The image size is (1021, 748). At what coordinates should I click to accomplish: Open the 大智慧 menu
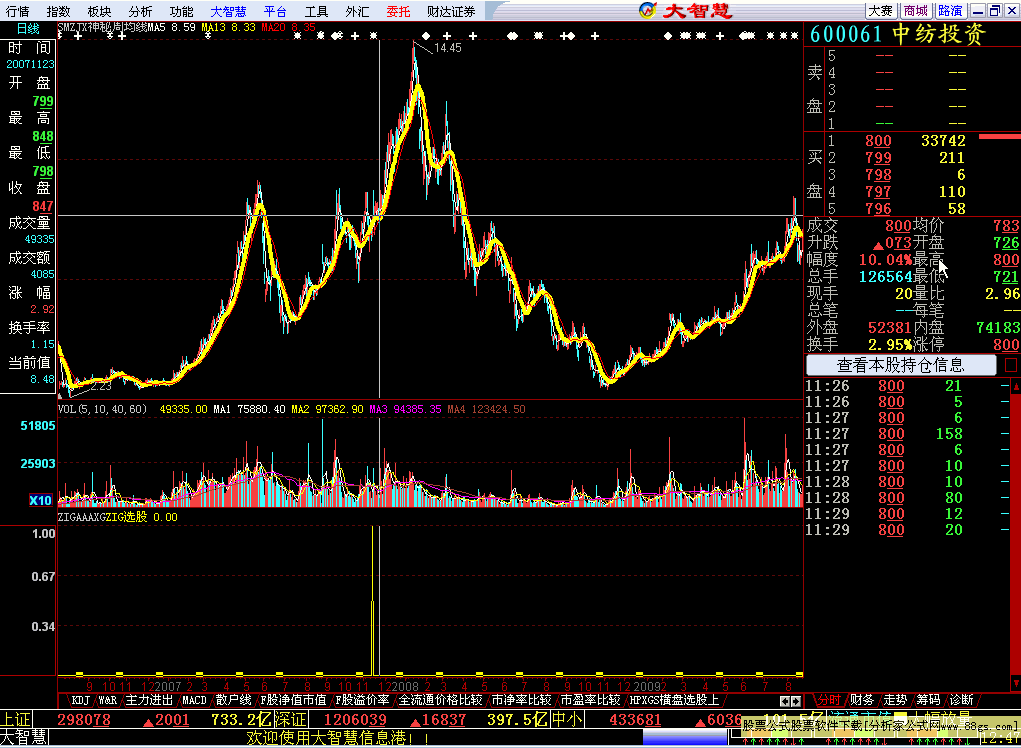click(229, 11)
